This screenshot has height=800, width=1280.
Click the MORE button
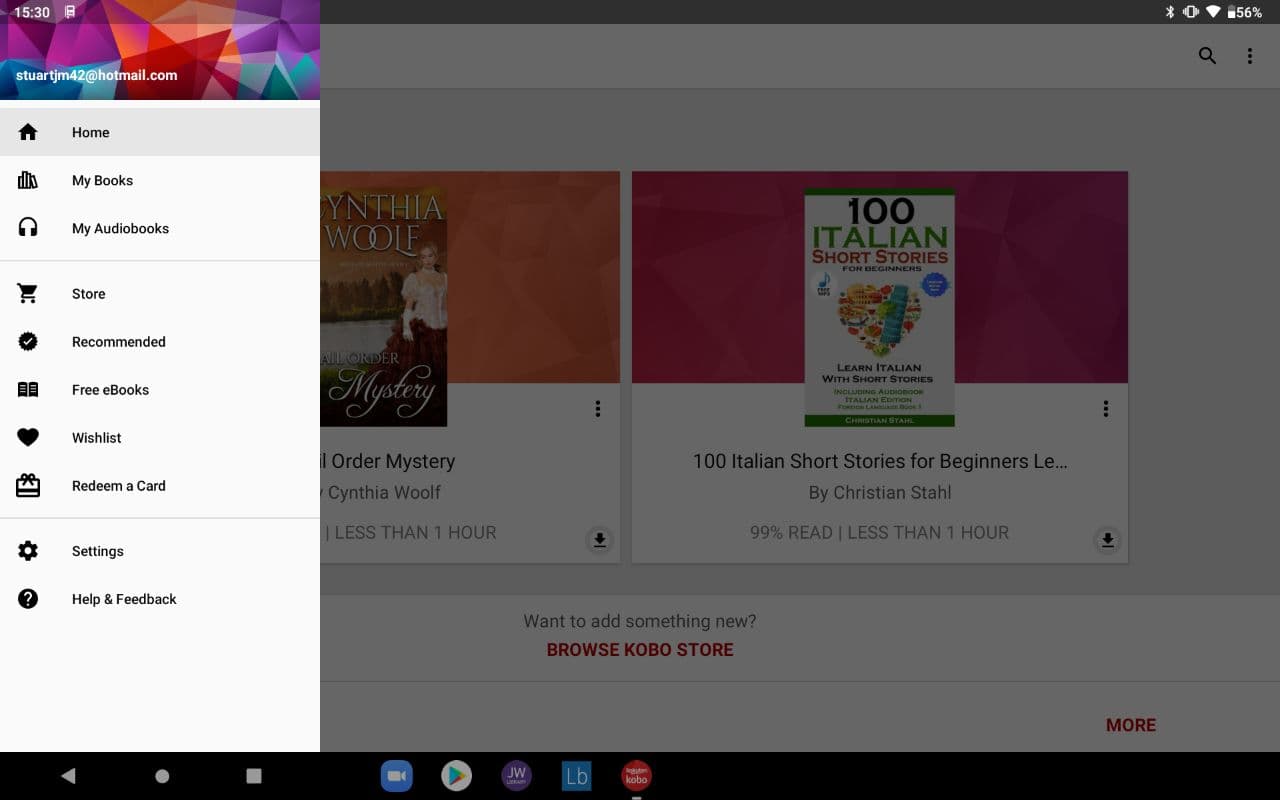[1131, 726]
